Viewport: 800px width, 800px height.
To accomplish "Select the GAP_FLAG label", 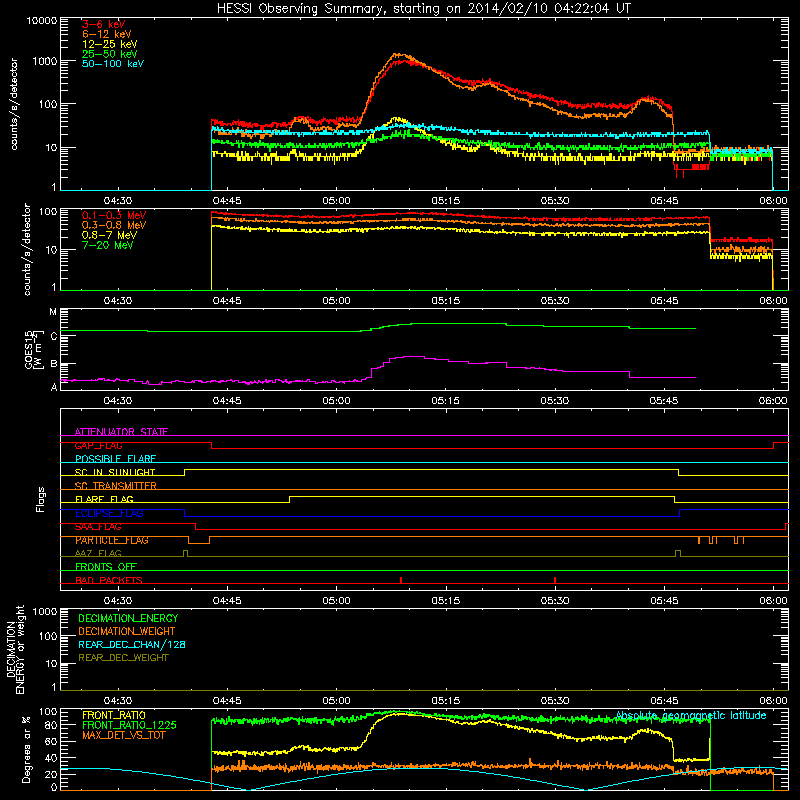I will tap(98, 445).
